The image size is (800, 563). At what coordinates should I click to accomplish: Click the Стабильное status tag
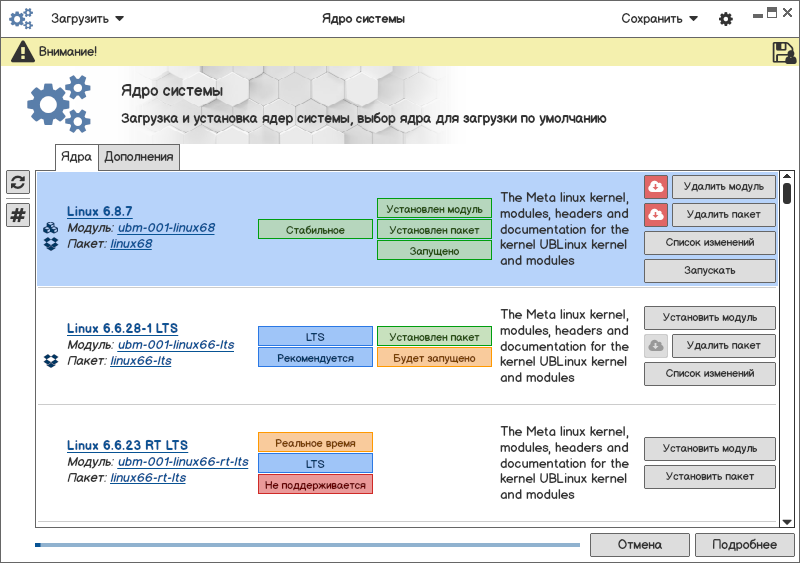tap(315, 230)
